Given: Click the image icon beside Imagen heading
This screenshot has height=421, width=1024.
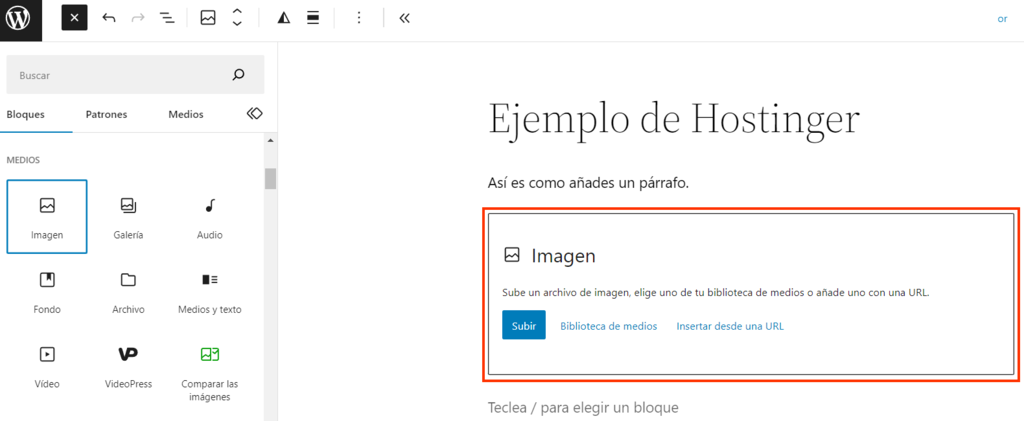Looking at the screenshot, I should [512, 255].
